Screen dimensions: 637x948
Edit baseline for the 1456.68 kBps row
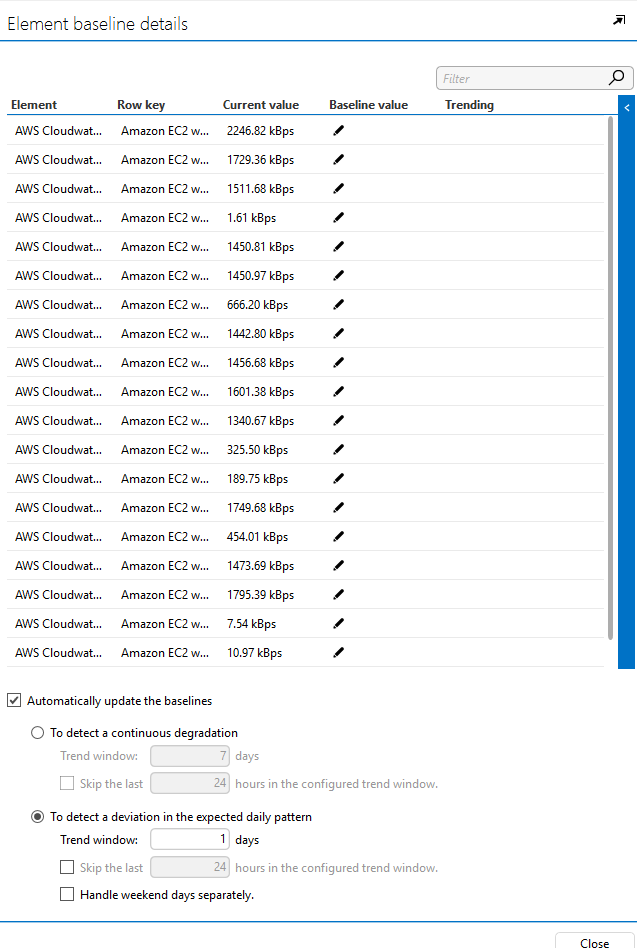coord(338,363)
